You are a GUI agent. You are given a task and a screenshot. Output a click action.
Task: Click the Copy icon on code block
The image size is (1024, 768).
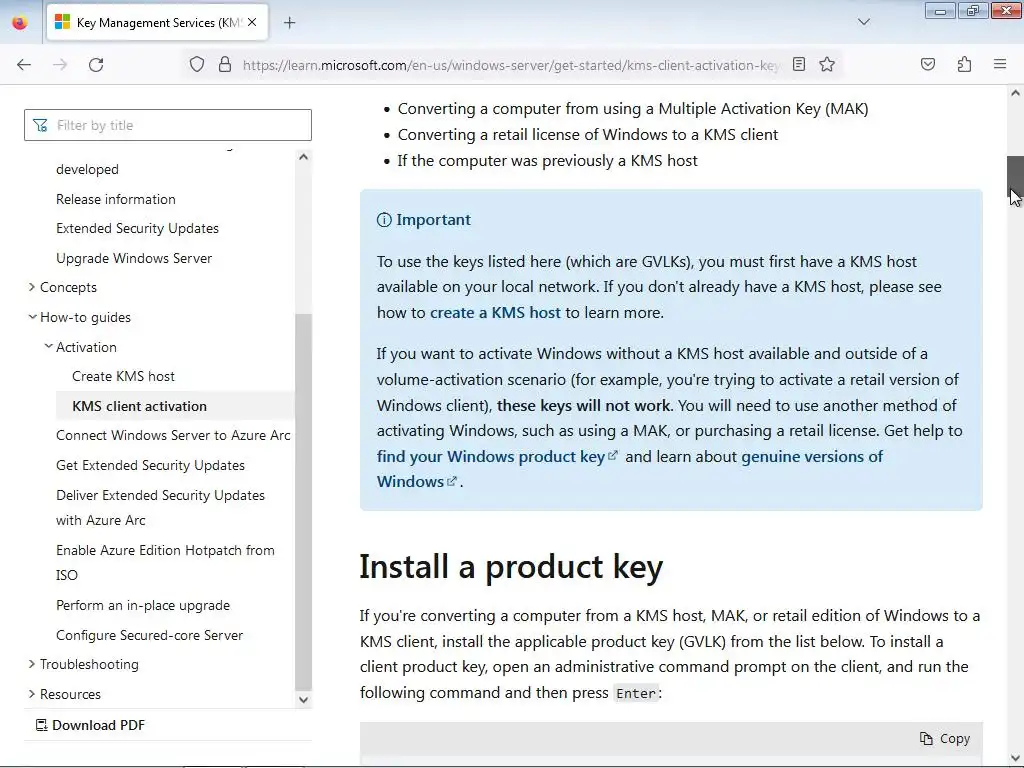(926, 739)
